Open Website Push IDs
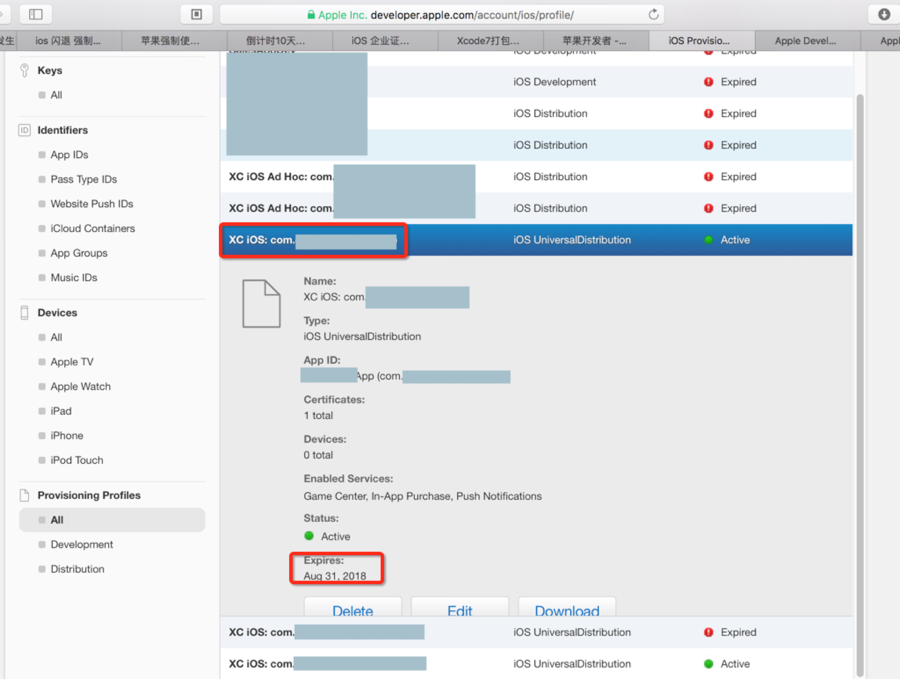 coord(91,204)
